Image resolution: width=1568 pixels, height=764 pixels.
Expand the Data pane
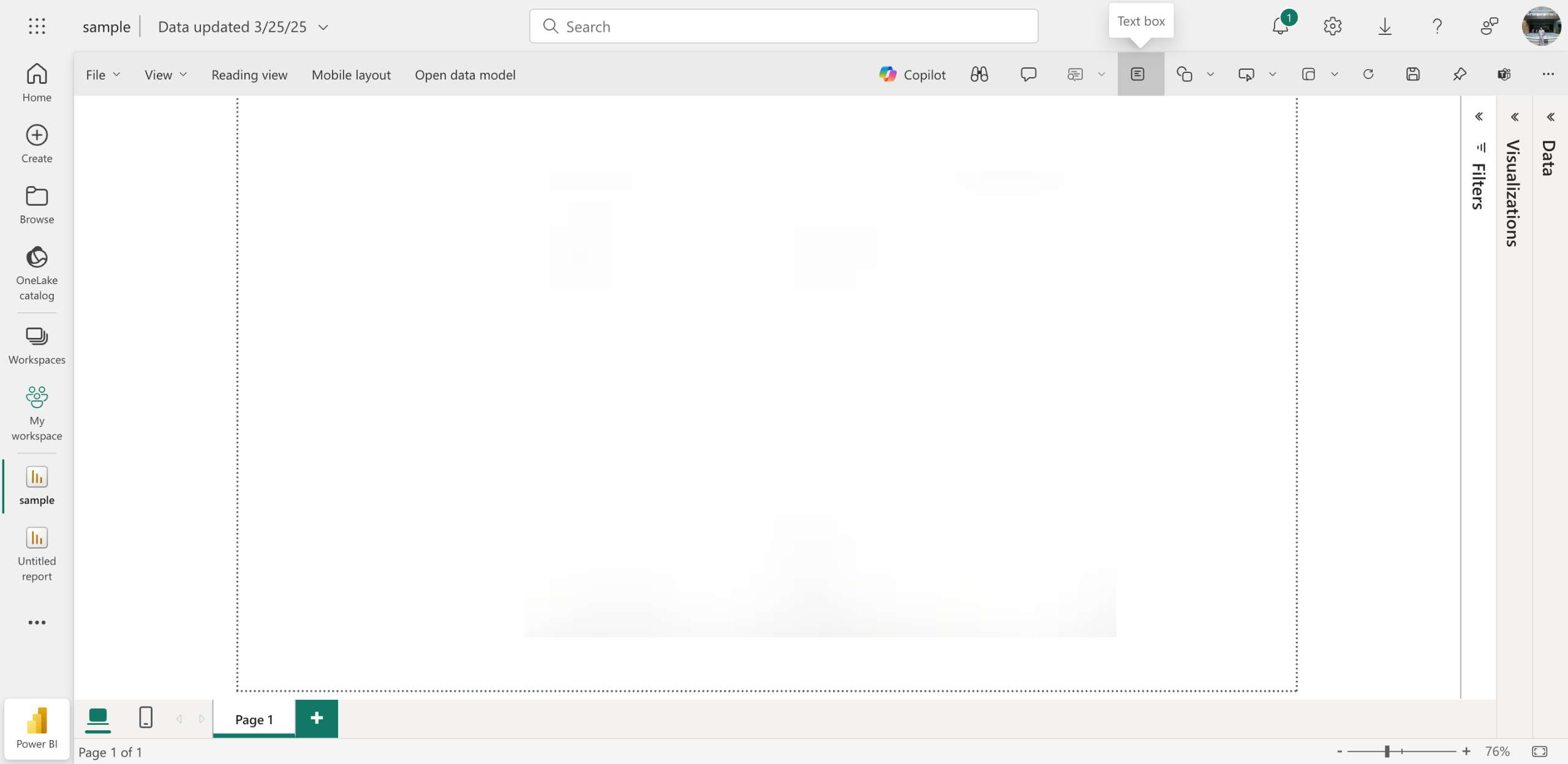point(1550,116)
